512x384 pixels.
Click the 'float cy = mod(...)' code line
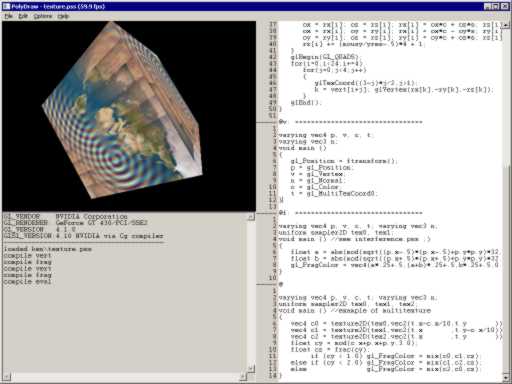(353, 343)
